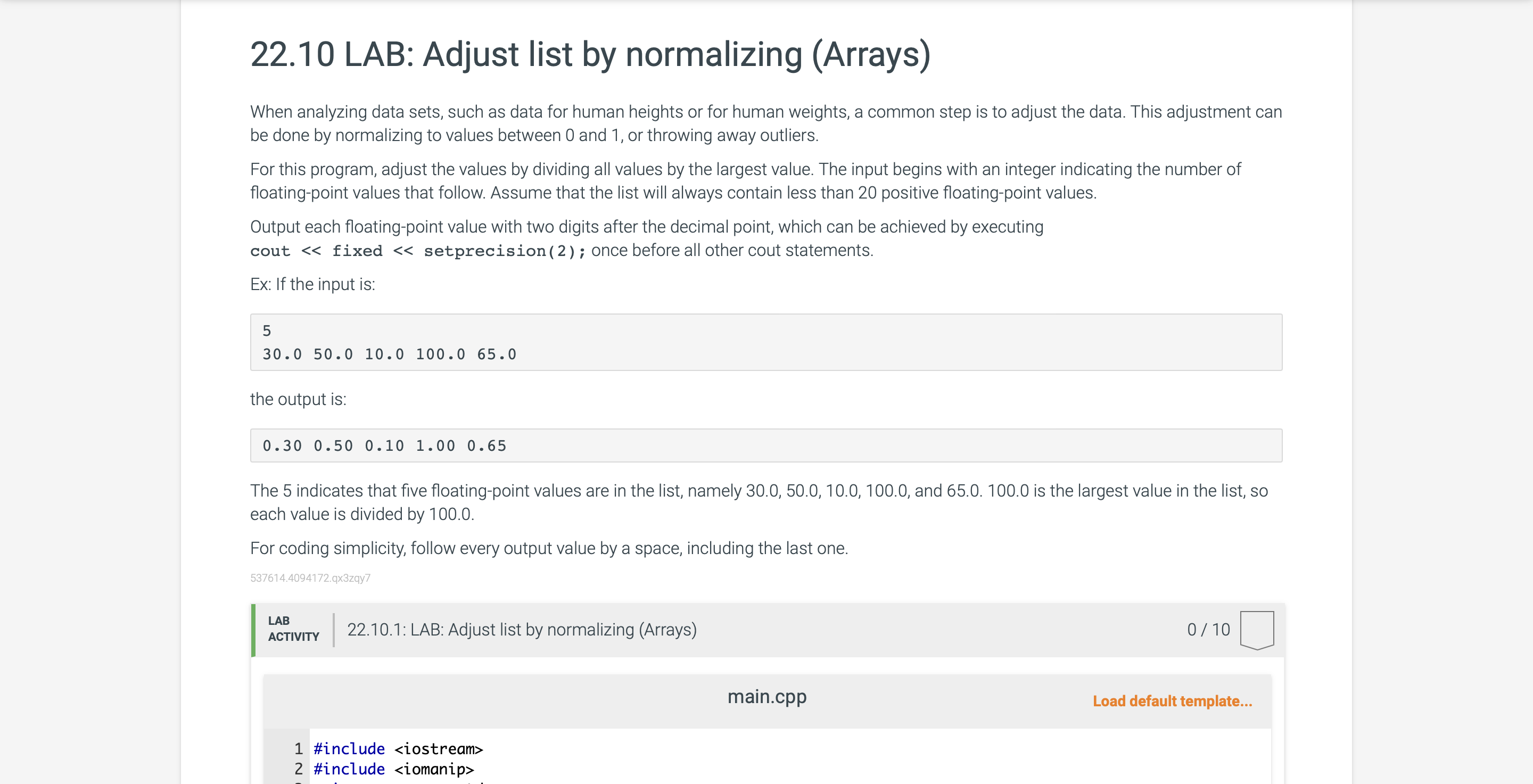Click inside the code editor area

tap(714, 758)
